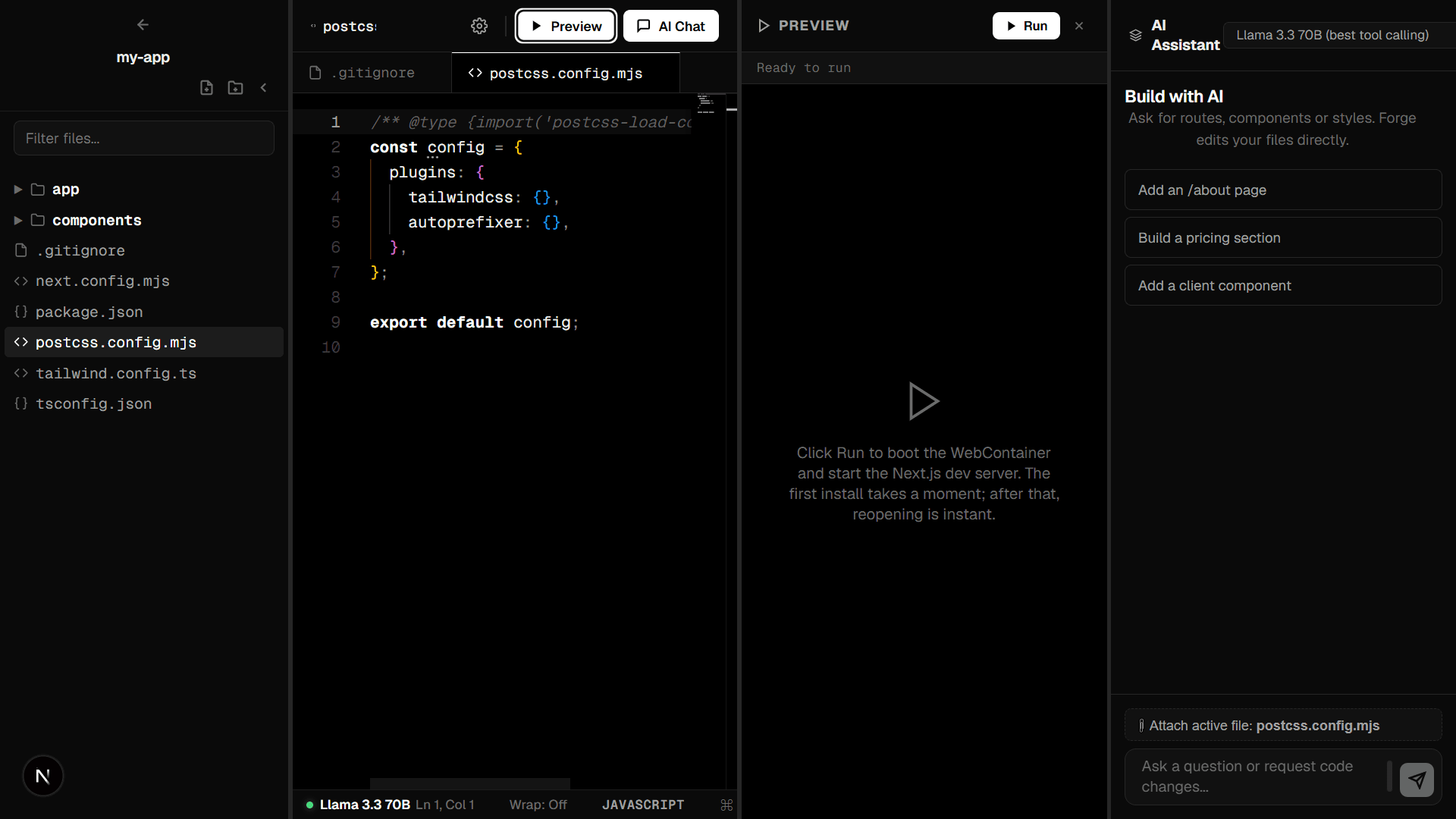Click the 'export default config' code line

(x=475, y=322)
